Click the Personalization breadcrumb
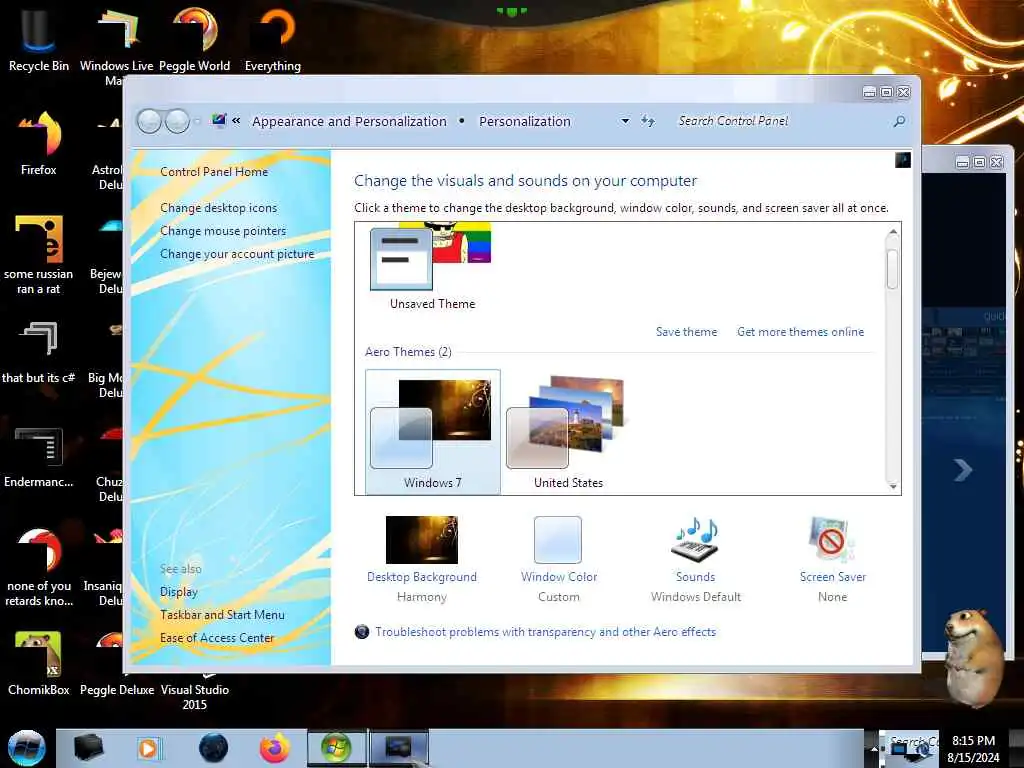This screenshot has width=1024, height=768. coord(524,121)
